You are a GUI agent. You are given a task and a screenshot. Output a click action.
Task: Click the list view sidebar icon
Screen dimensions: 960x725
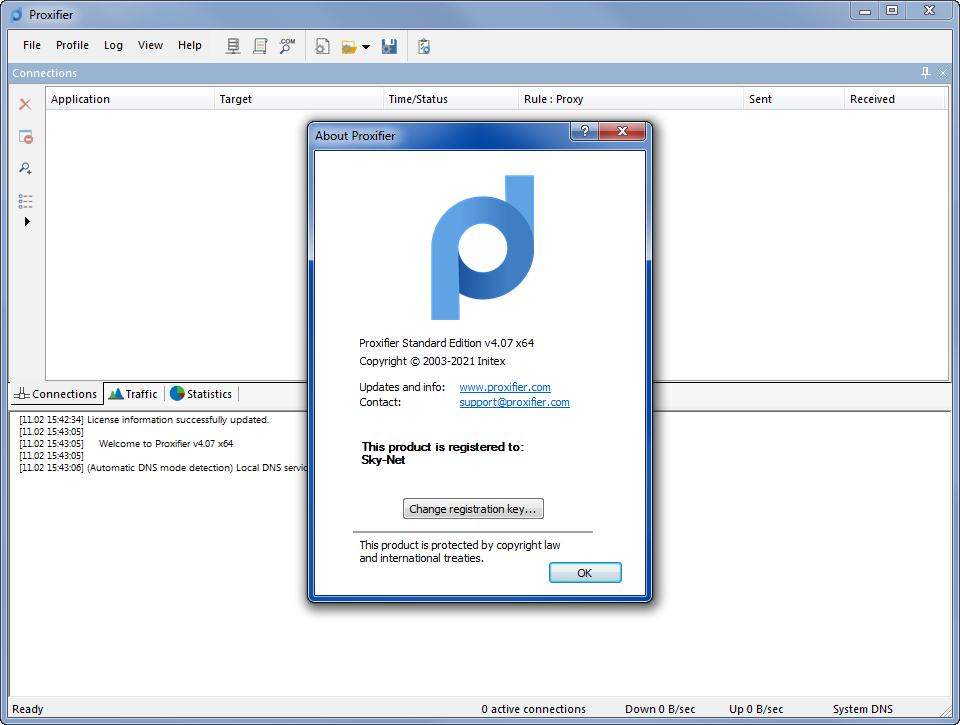[x=25, y=201]
